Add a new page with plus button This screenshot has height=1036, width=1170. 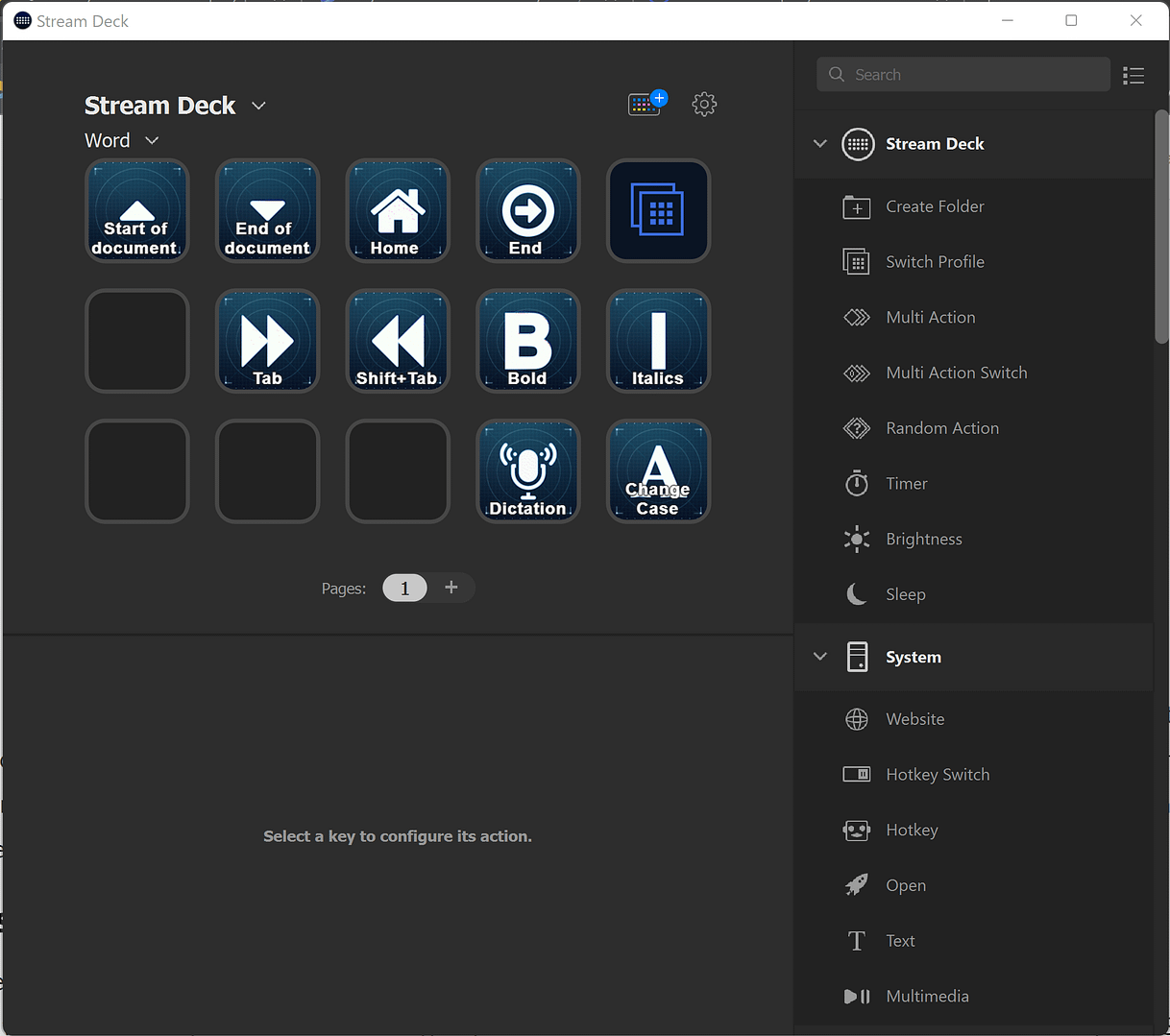click(x=451, y=588)
